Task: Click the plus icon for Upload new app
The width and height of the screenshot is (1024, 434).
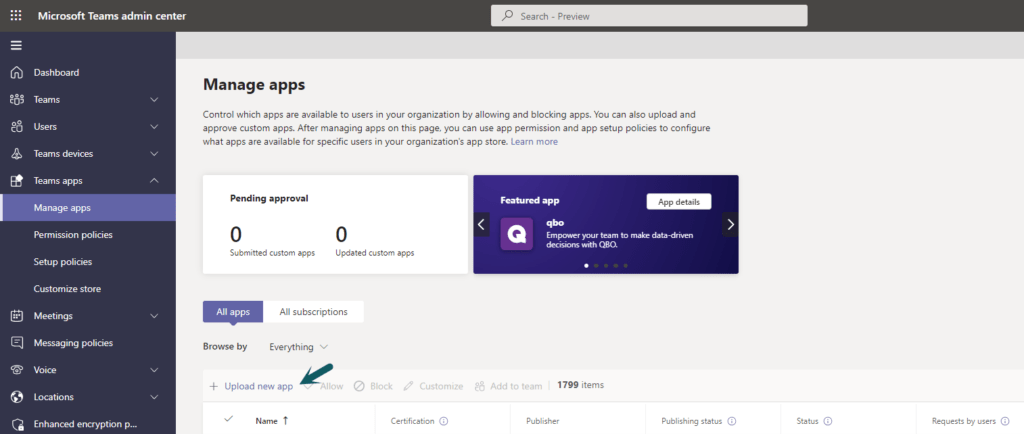Action: click(x=213, y=386)
